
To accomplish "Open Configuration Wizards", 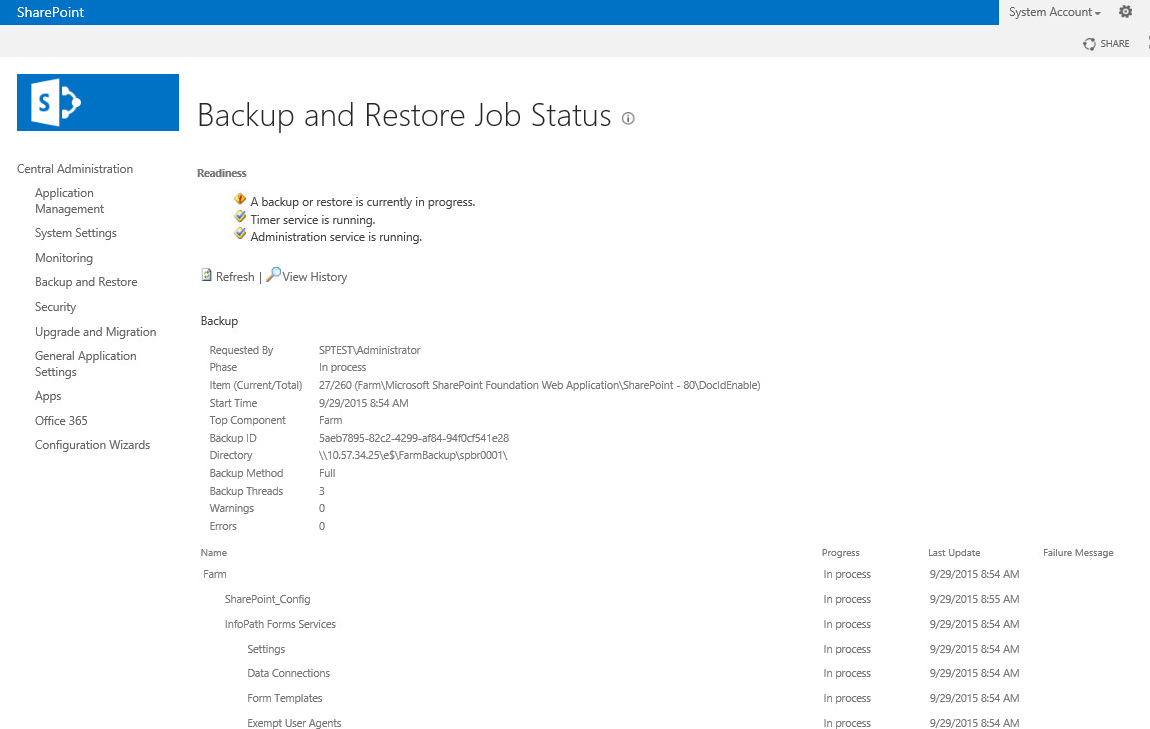I will click(92, 444).
